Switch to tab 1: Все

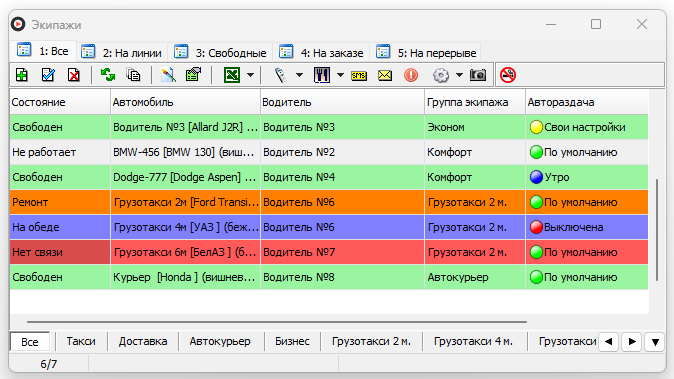coord(43,51)
